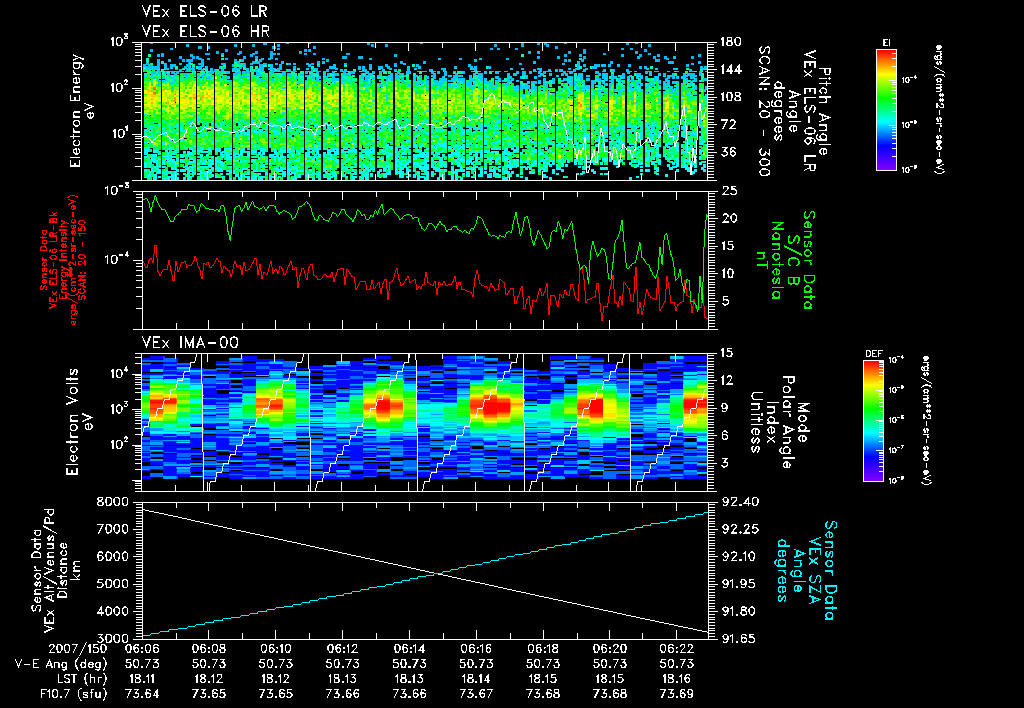The width and height of the screenshot is (1024, 708).
Task: Click the 'Electron Volts eV' axis label
Action: click(x=78, y=422)
